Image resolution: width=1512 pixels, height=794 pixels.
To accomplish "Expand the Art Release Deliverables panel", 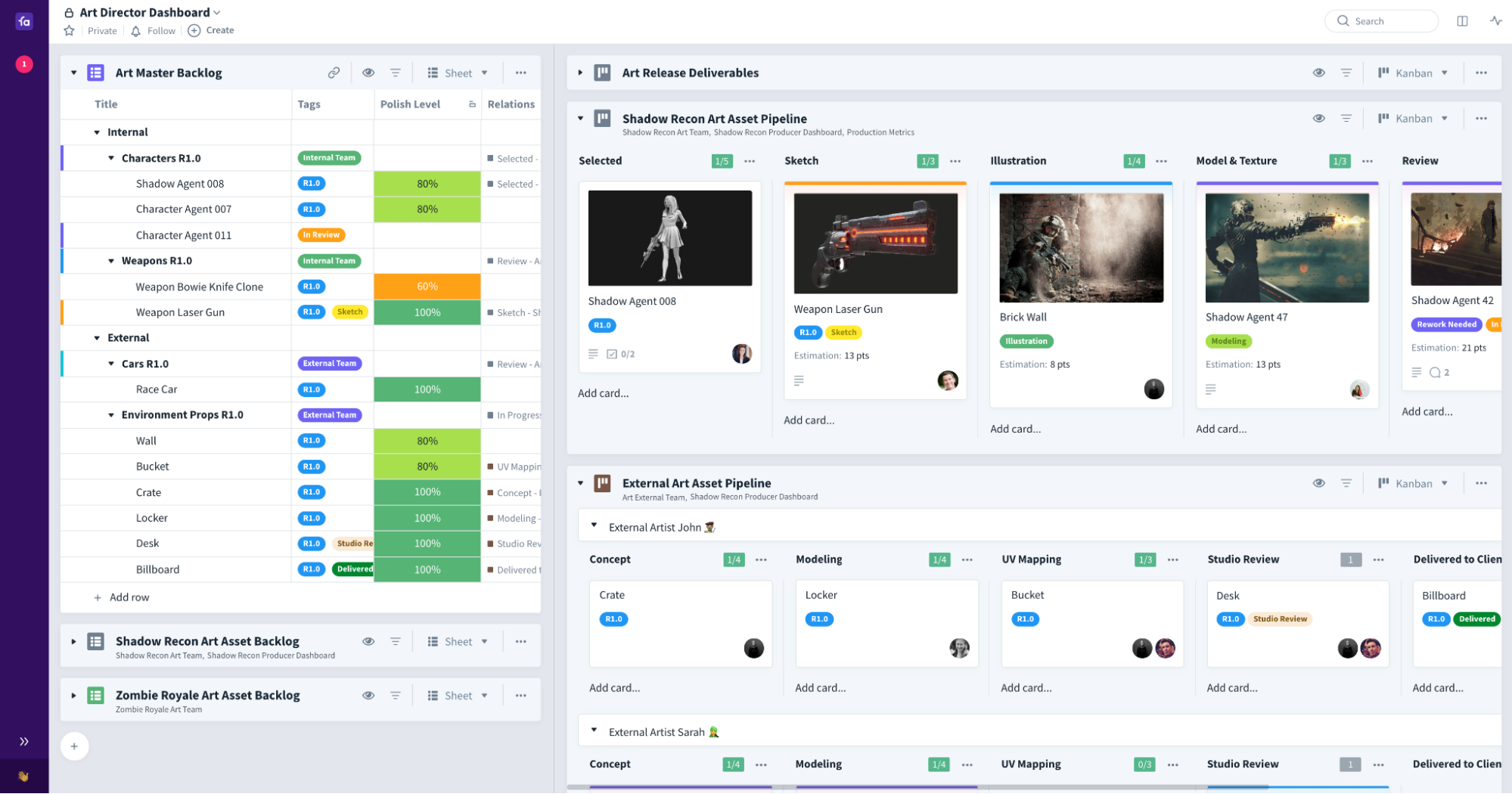I will point(580,73).
